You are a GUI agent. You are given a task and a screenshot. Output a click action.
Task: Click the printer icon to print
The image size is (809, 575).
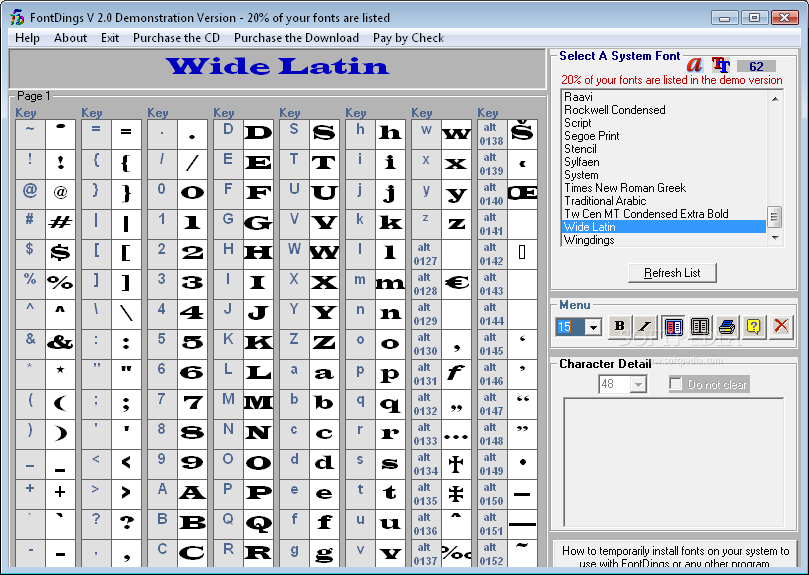(x=727, y=326)
